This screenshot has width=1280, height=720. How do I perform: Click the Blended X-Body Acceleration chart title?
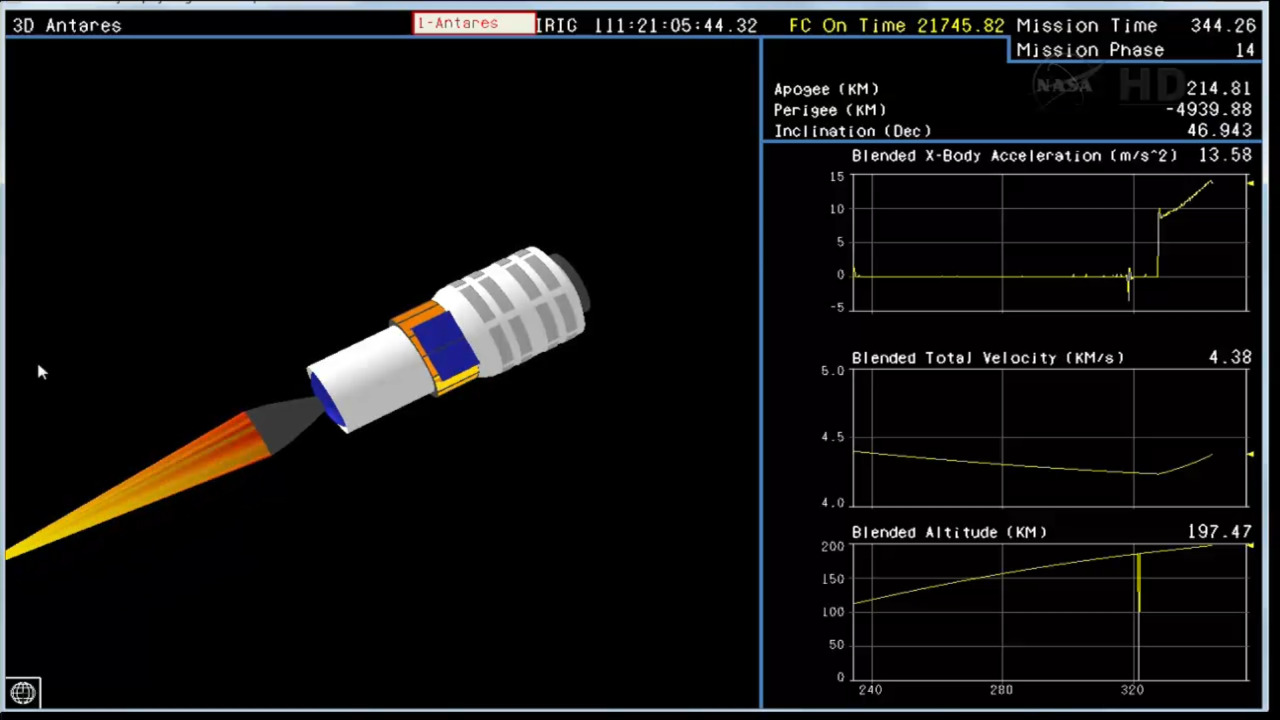click(x=1014, y=156)
